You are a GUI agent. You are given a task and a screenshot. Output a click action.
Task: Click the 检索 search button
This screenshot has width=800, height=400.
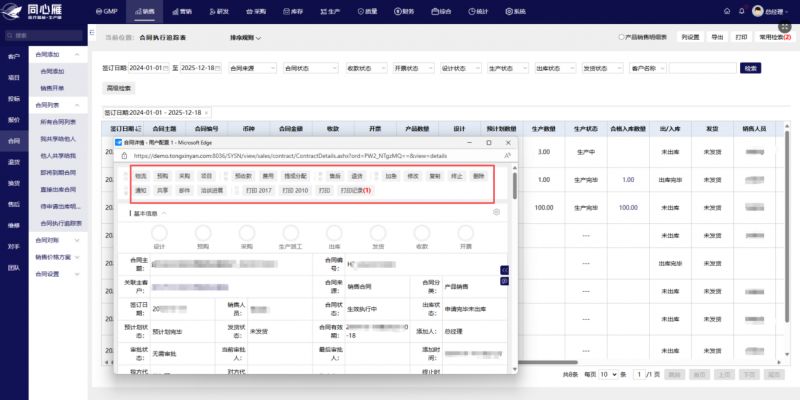[x=750, y=68]
